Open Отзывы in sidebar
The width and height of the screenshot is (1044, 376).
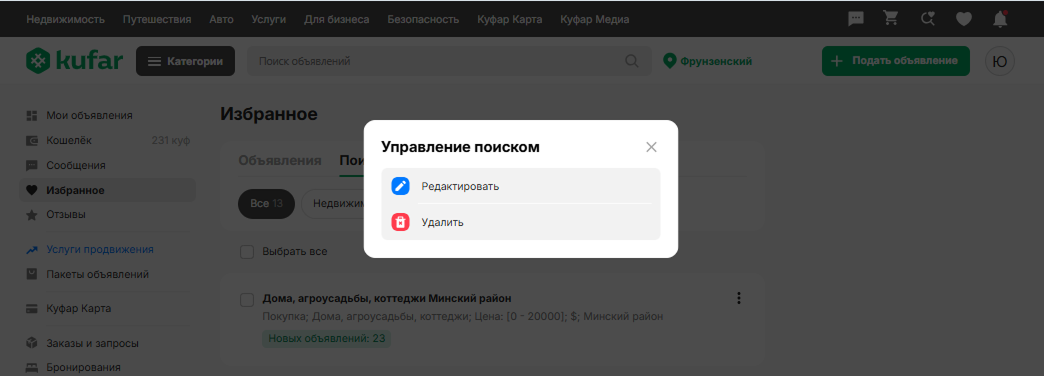pyautogui.click(x=66, y=214)
